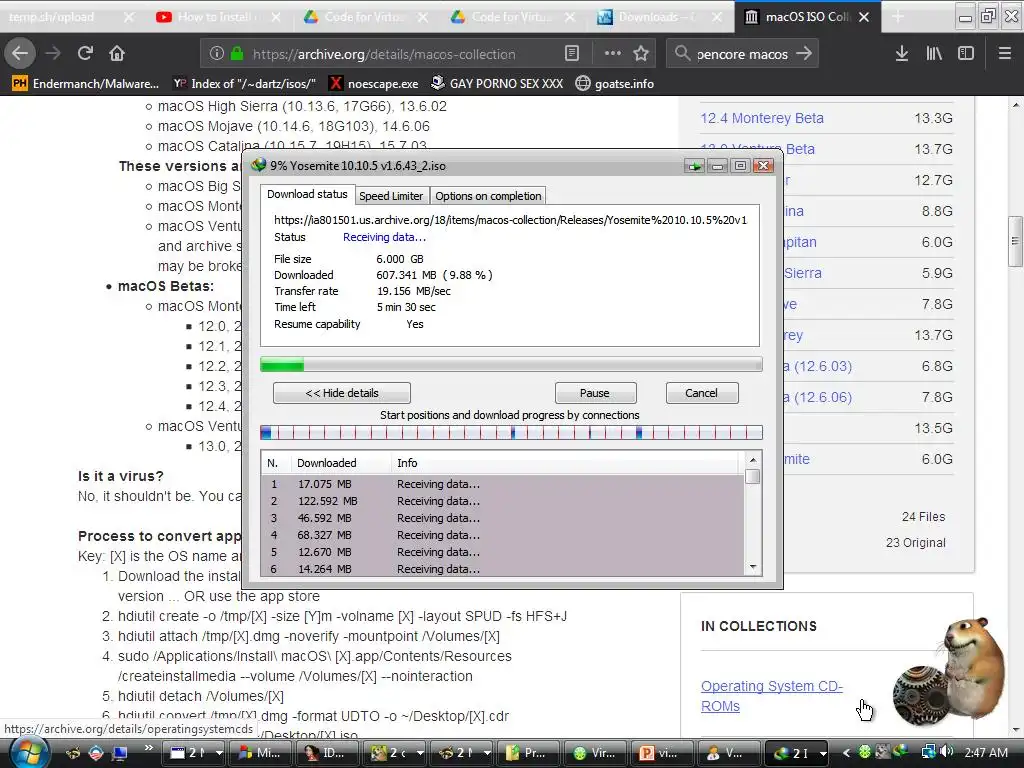The height and width of the screenshot is (768, 1024).
Task: Open the browser home page
Action: point(117,54)
